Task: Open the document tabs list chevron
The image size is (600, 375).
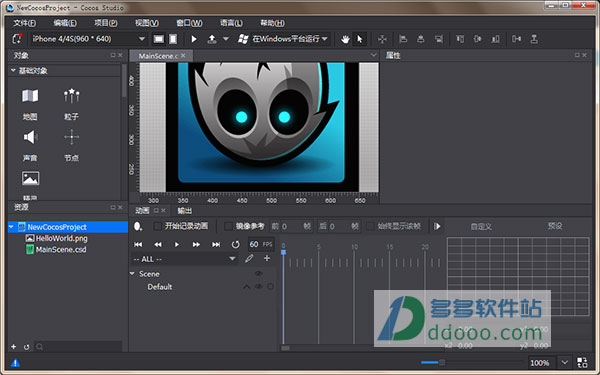Action: click(x=373, y=55)
